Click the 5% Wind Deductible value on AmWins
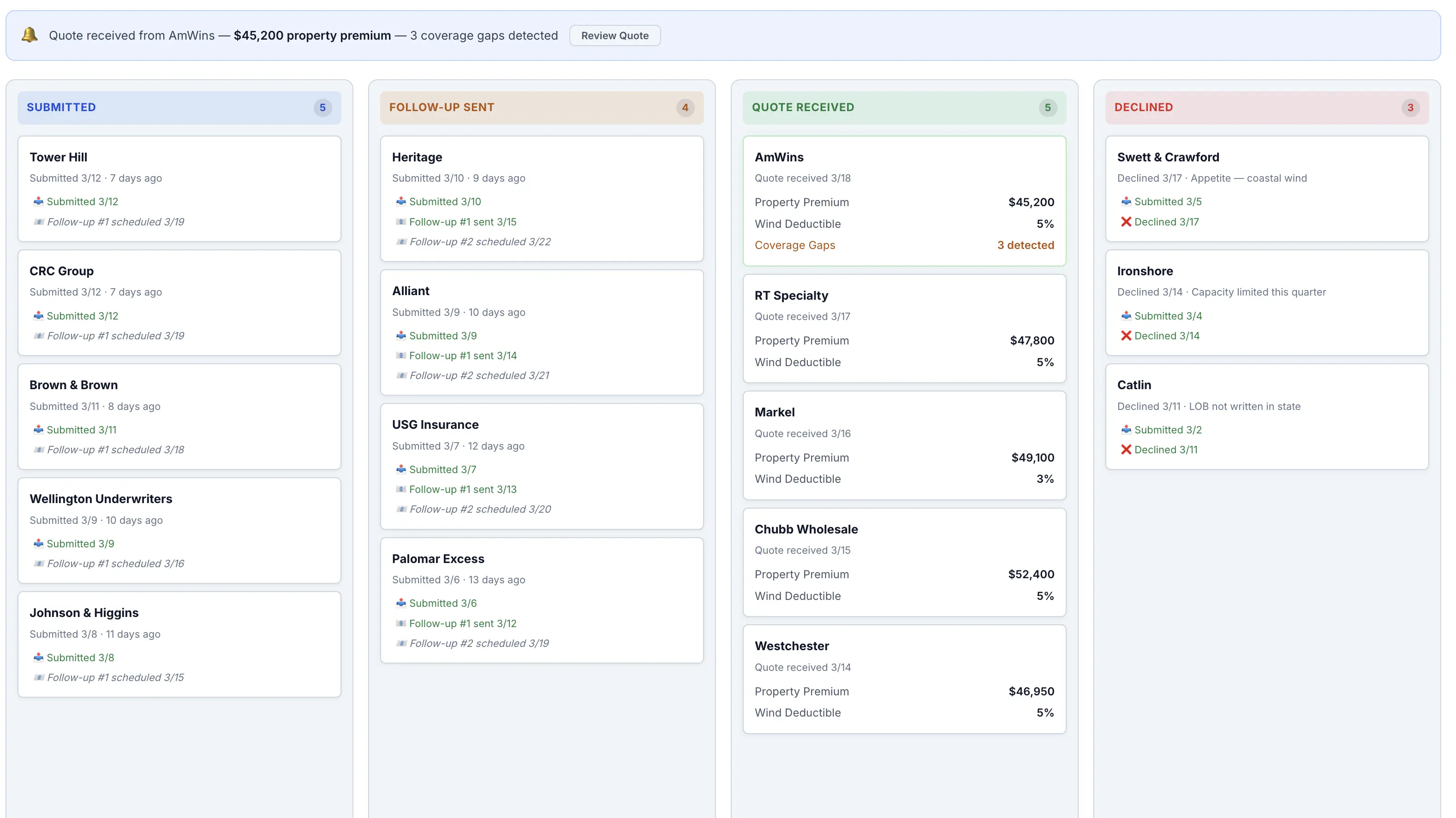This screenshot has width=1456, height=818. coord(1045,224)
